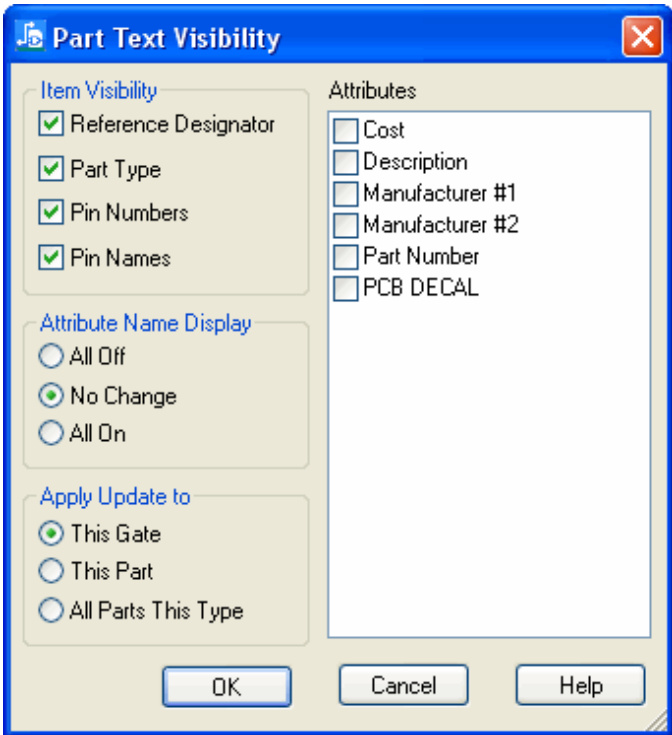The height and width of the screenshot is (735, 672).
Task: Click the Part Text Visibility title bar icon
Action: (x=31, y=38)
